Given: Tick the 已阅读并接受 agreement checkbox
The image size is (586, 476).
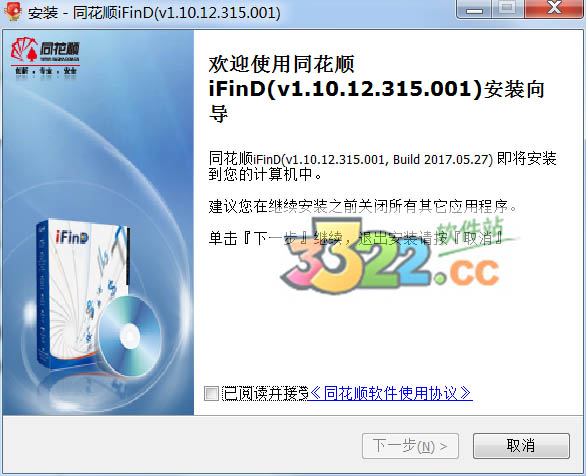Looking at the screenshot, I should pos(212,393).
